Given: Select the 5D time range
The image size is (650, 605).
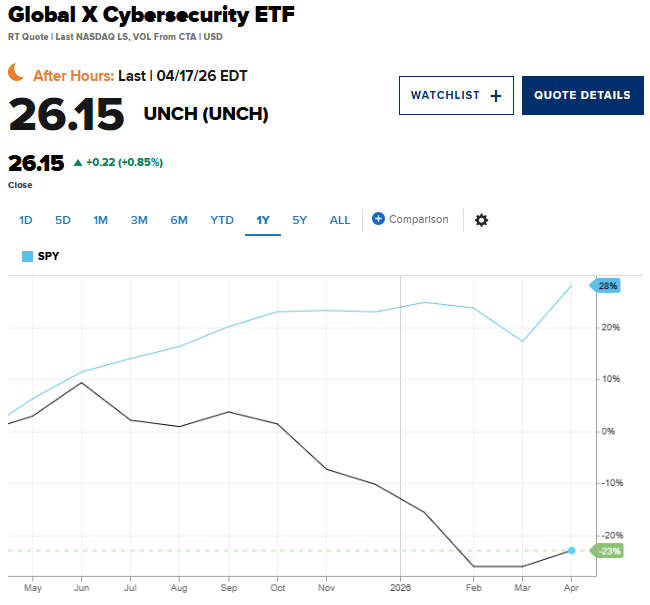Looking at the screenshot, I should pos(63,220).
